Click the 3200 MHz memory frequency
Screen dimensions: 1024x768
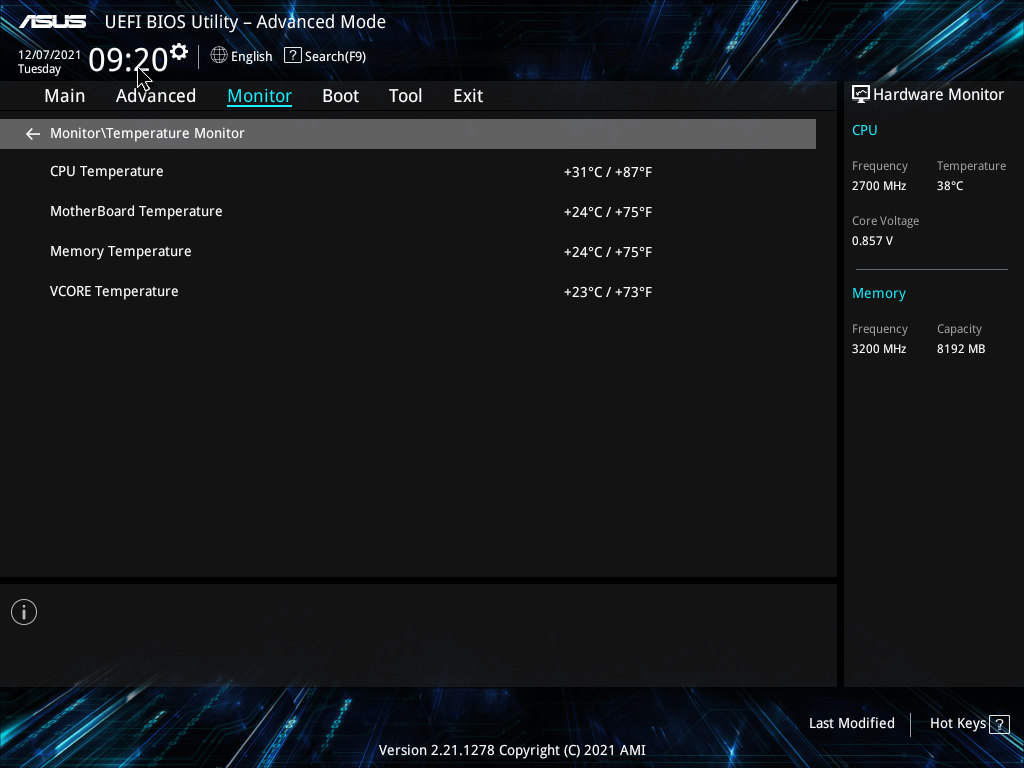(x=879, y=349)
